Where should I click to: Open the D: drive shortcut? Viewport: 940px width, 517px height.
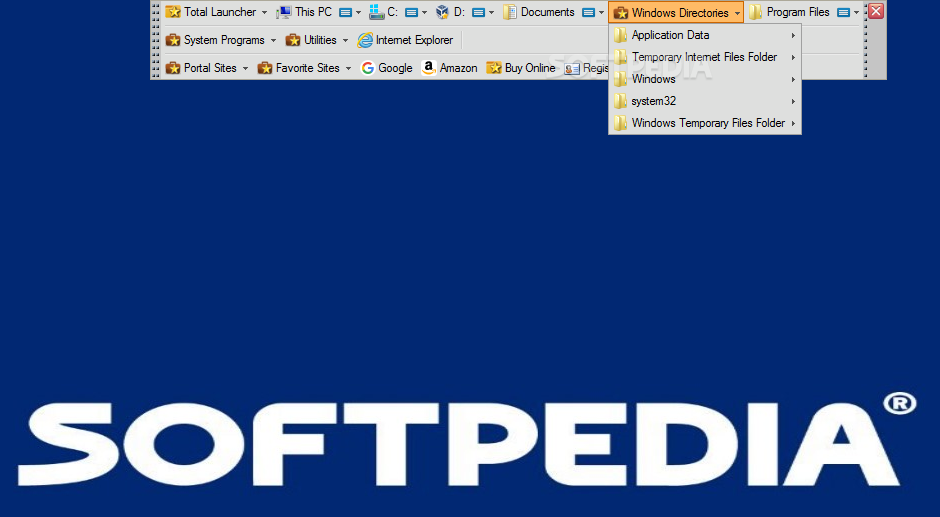pyautogui.click(x=450, y=12)
